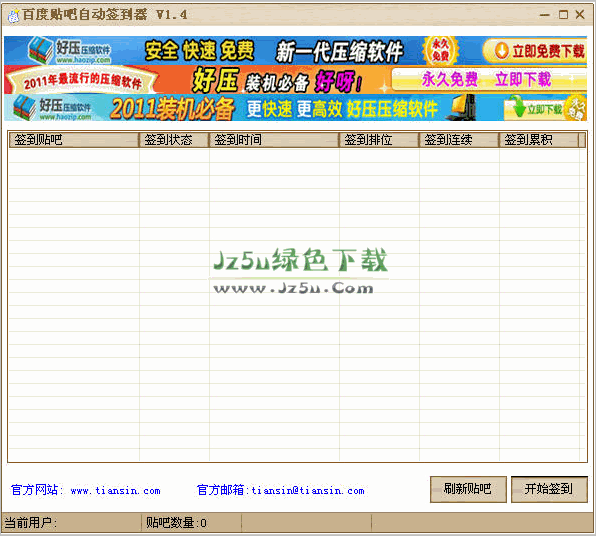Sort by 签到时间 column header
Screen dimensions: 596x536
[x=274, y=140]
